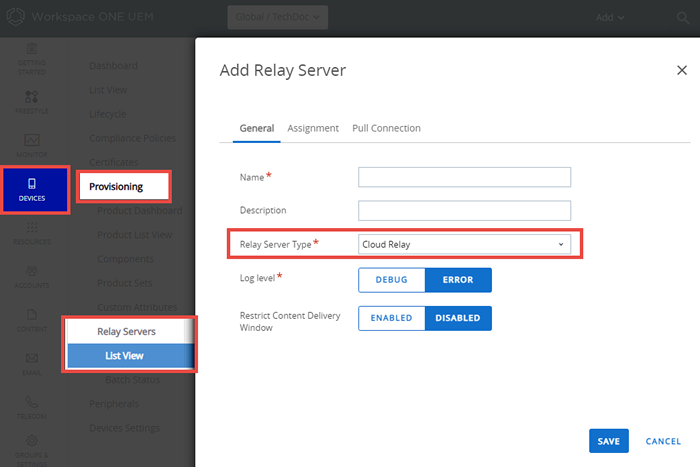The width and height of the screenshot is (700, 467).
Task: Click the Cancel button
Action: point(663,442)
